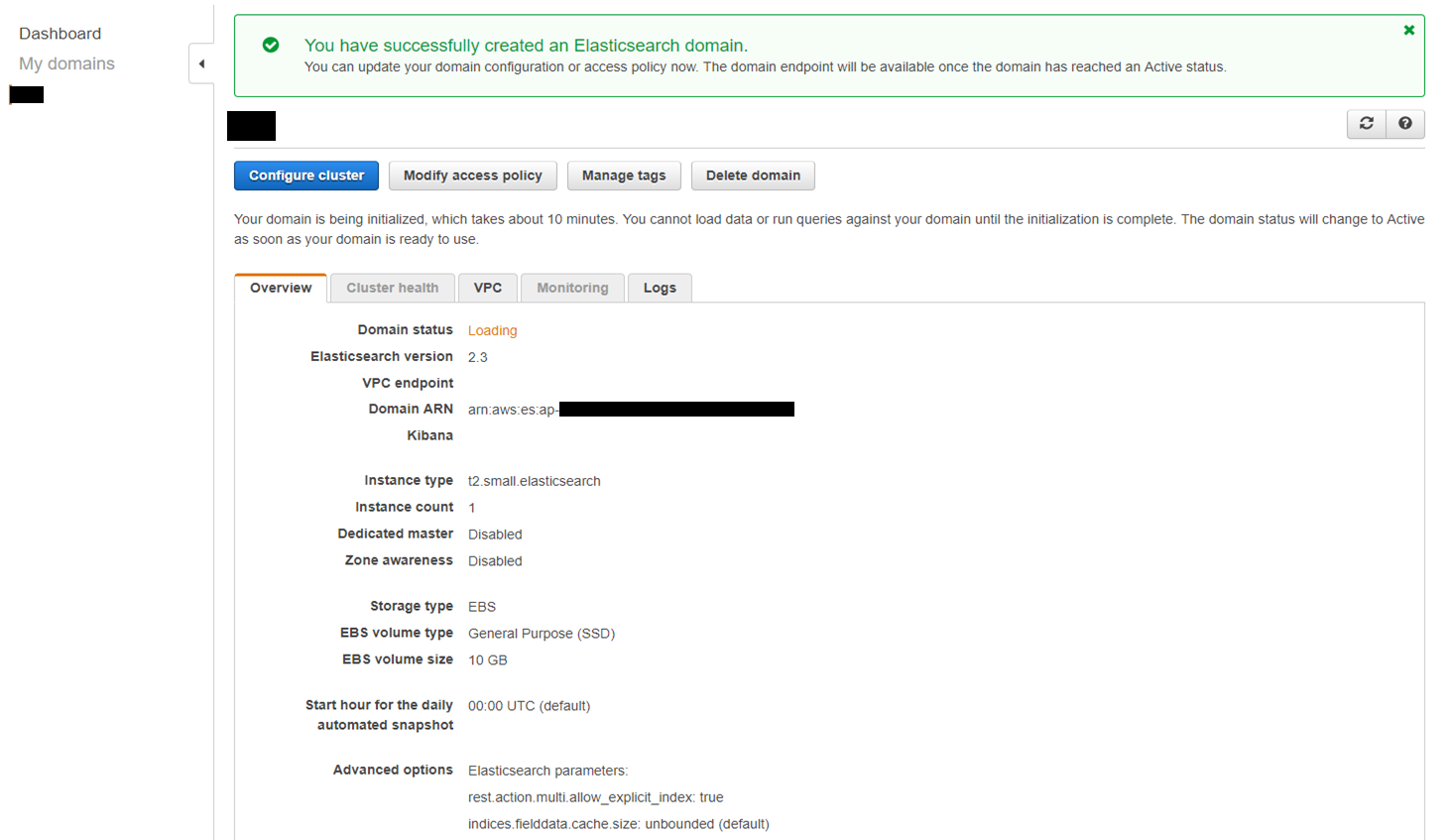The width and height of the screenshot is (1450, 840).
Task: Click the Instance count value 1
Action: point(472,508)
